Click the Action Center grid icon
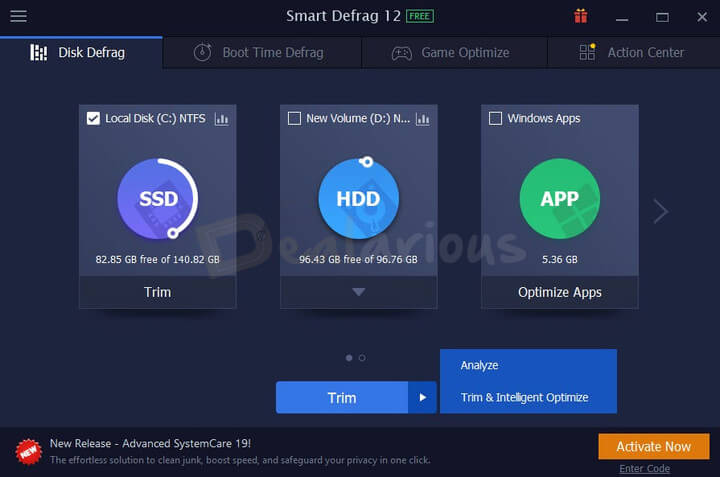720x477 pixels. 587,52
